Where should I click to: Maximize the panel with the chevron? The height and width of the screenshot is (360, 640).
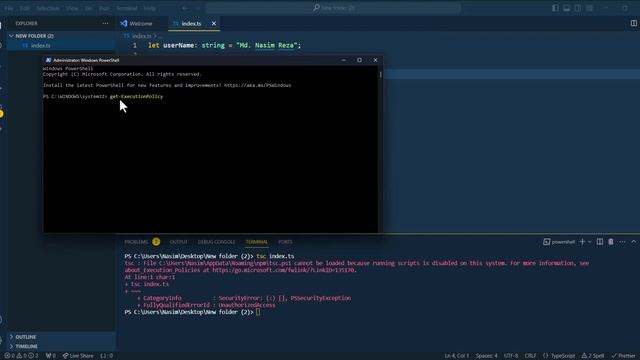click(633, 242)
